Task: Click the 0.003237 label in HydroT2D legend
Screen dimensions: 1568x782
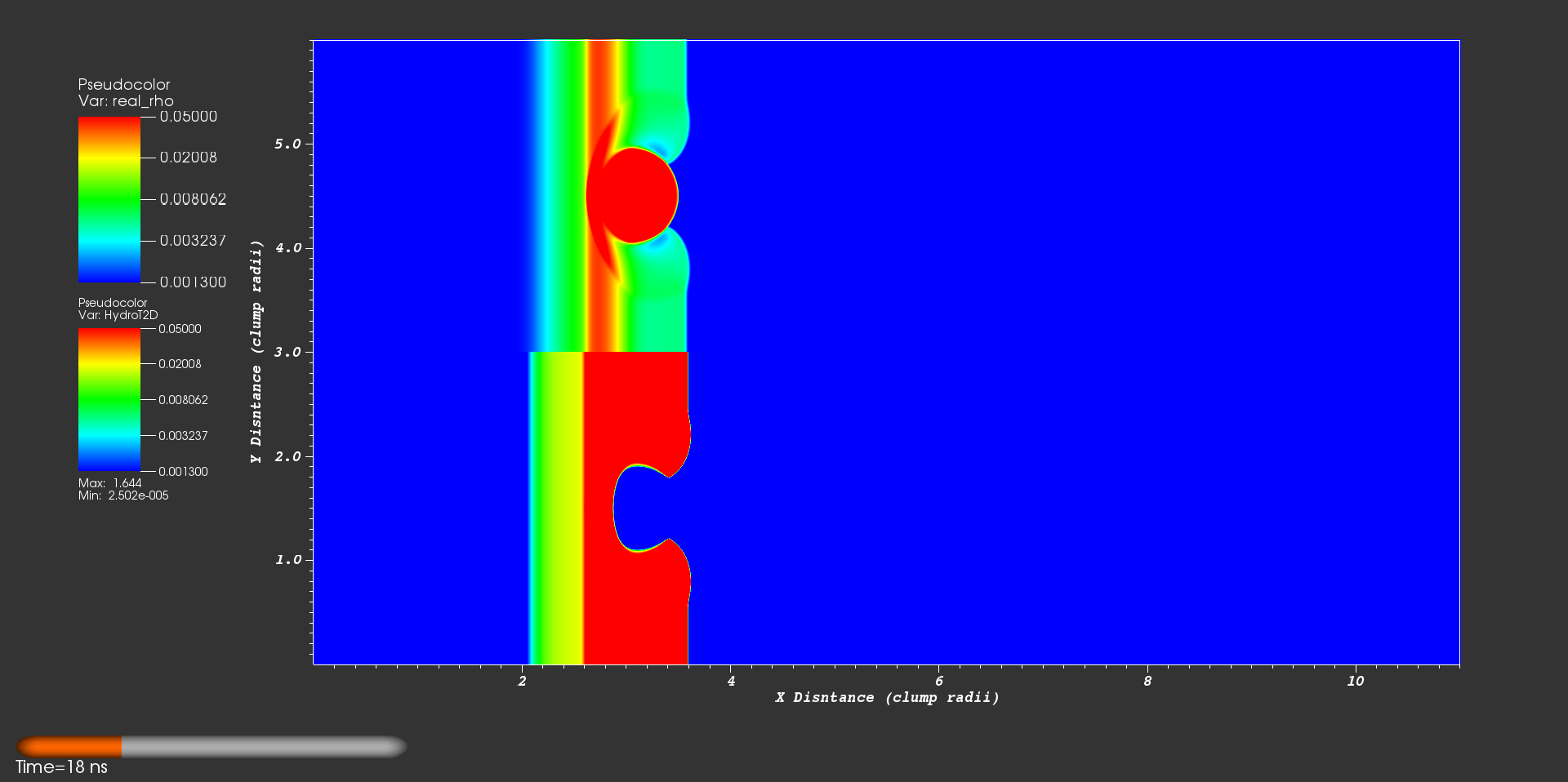Action: 183,436
